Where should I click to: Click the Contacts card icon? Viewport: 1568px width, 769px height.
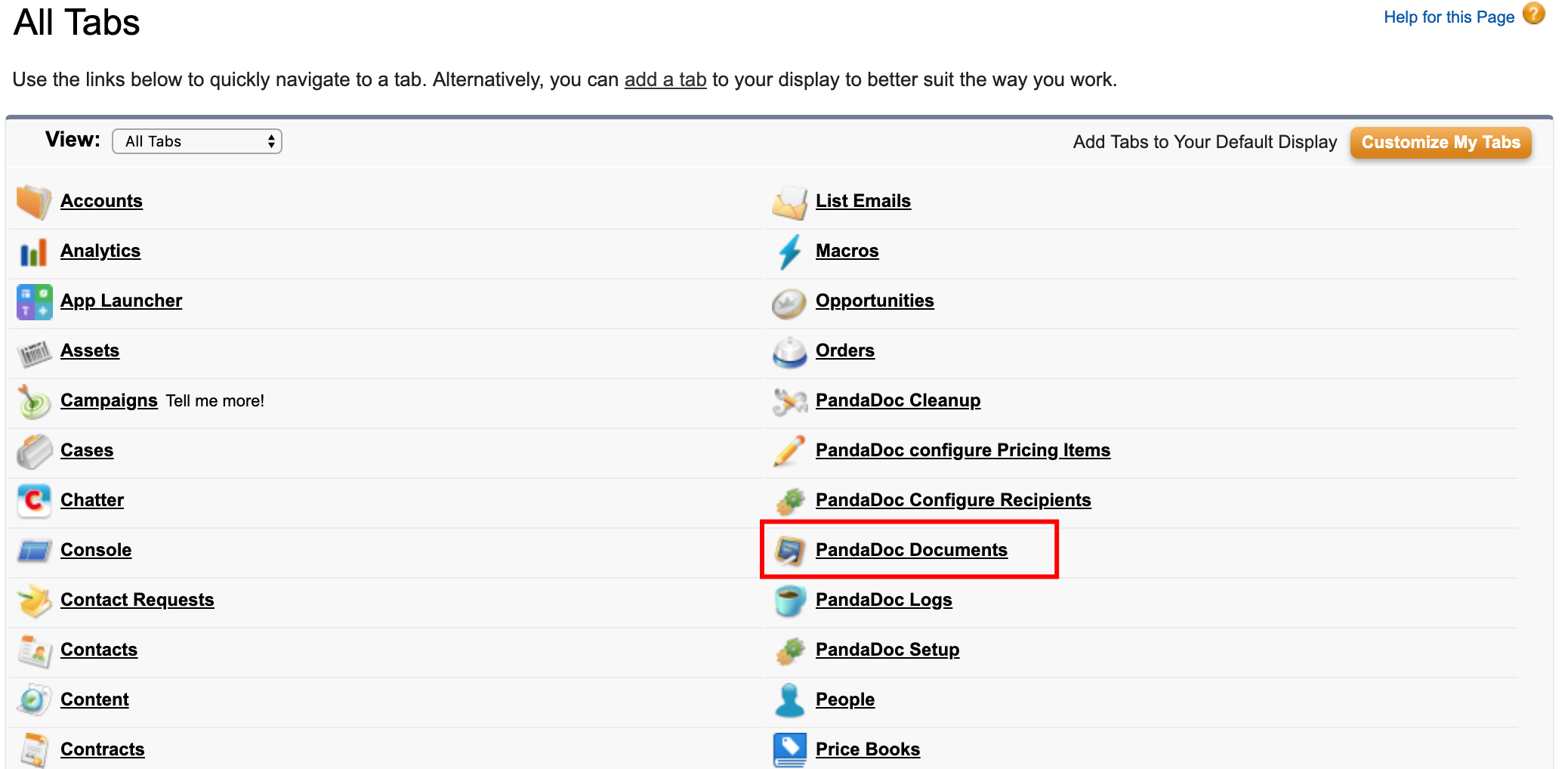click(34, 650)
